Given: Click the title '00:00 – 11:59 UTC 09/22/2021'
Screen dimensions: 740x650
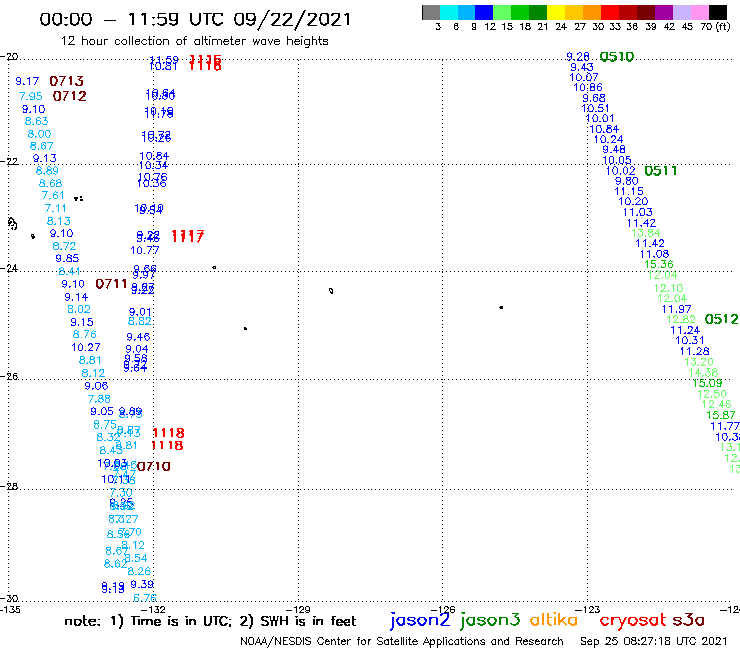Looking at the screenshot, I should (x=195, y=19).
